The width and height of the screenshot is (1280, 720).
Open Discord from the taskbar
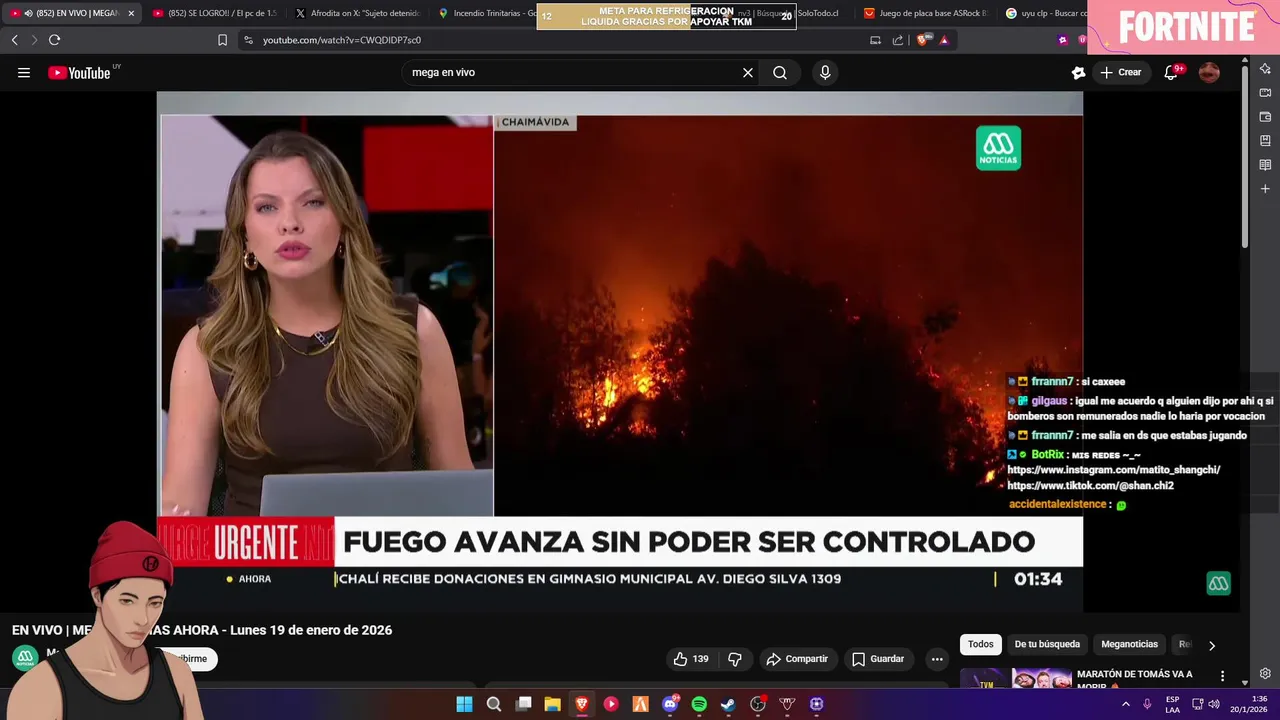pos(670,704)
